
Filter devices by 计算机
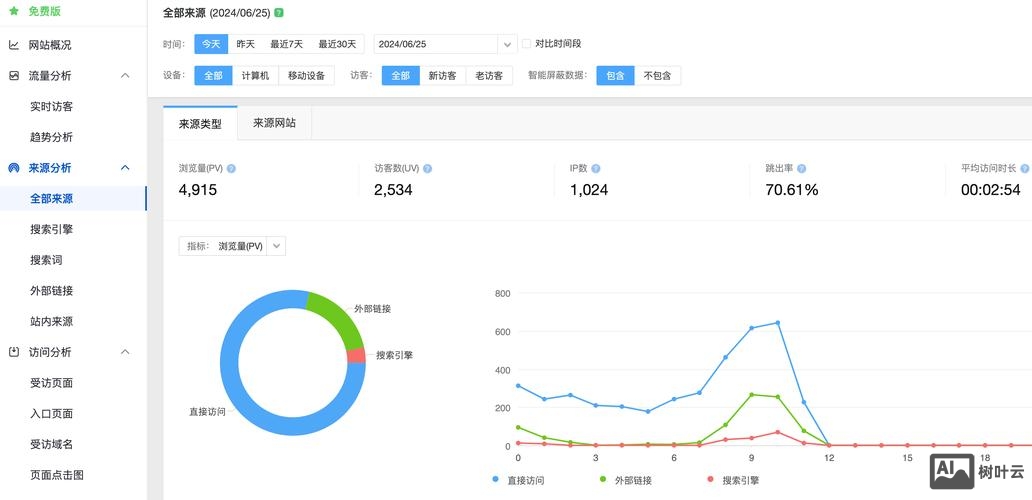[255, 76]
